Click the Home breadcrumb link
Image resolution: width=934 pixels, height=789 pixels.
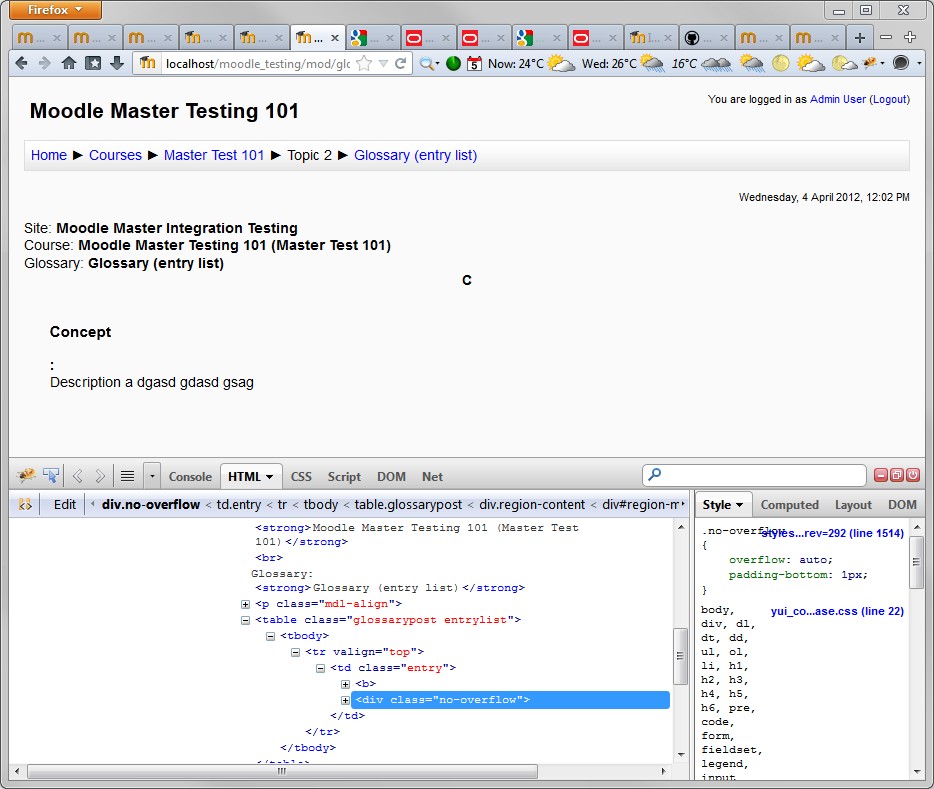click(x=49, y=155)
